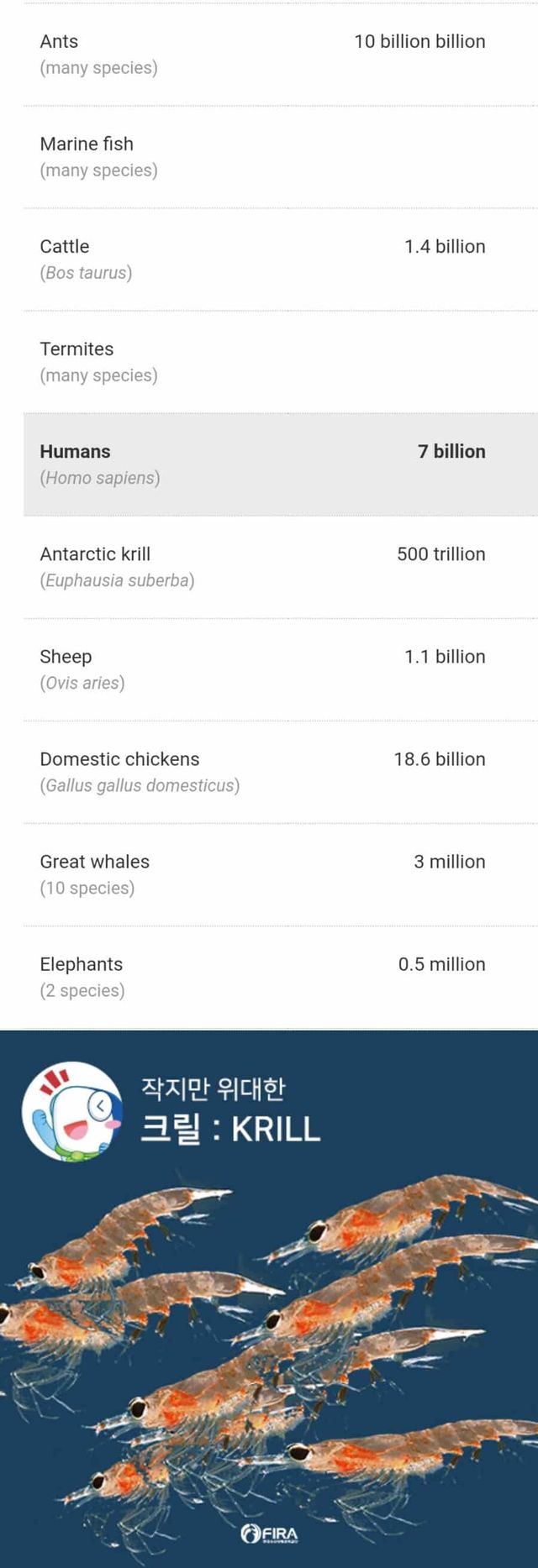The image size is (538, 1568).
Task: Open the Antarctic krill entry
Action: coord(95,553)
